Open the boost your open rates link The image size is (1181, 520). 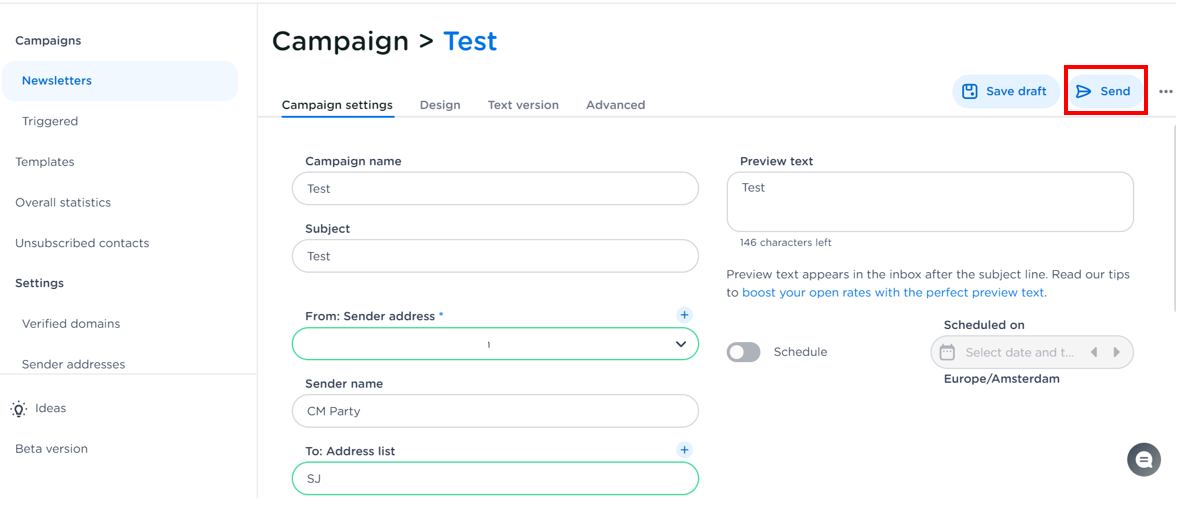click(x=893, y=293)
